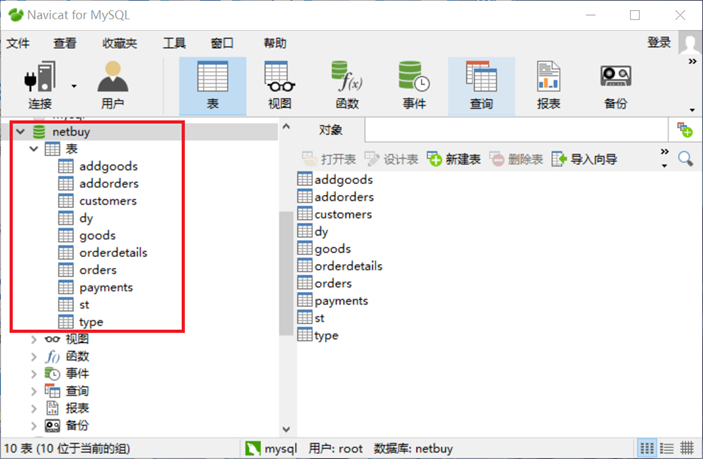Image resolution: width=703 pixels, height=459 pixels.
Task: Select st in the object list
Action: coord(319,318)
